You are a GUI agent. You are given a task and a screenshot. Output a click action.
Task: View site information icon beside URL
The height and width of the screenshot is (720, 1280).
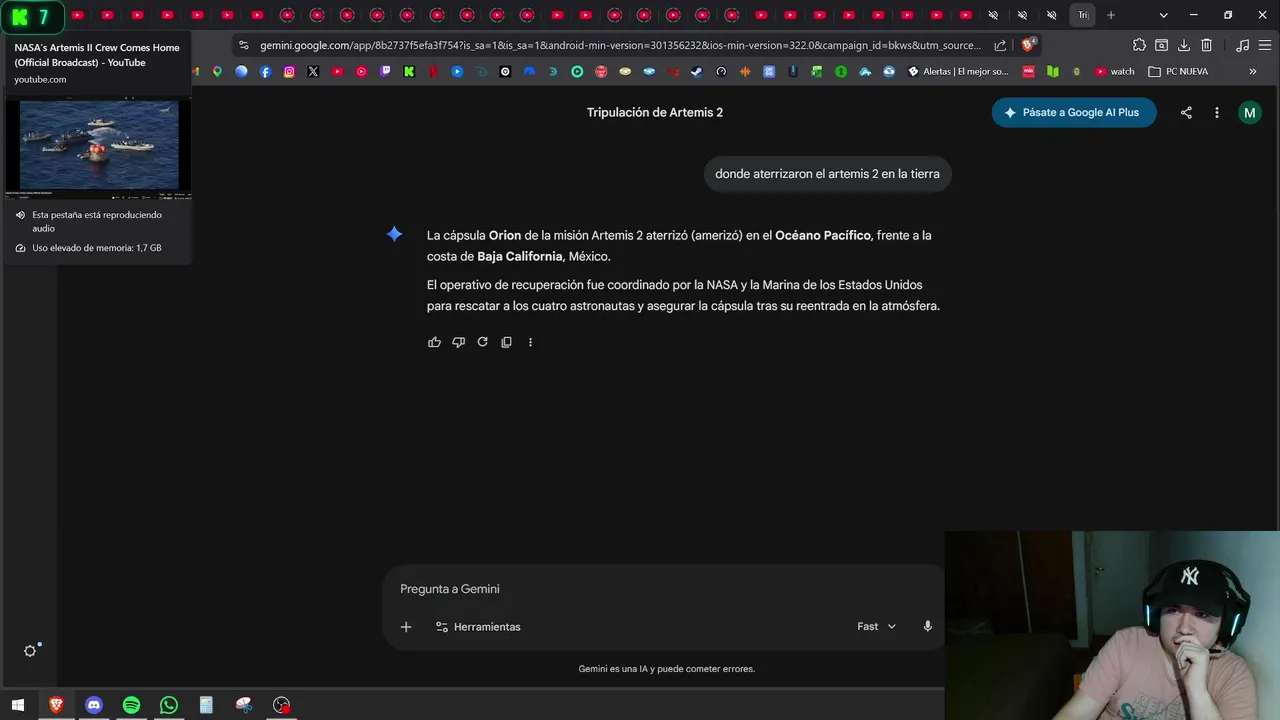tap(243, 45)
